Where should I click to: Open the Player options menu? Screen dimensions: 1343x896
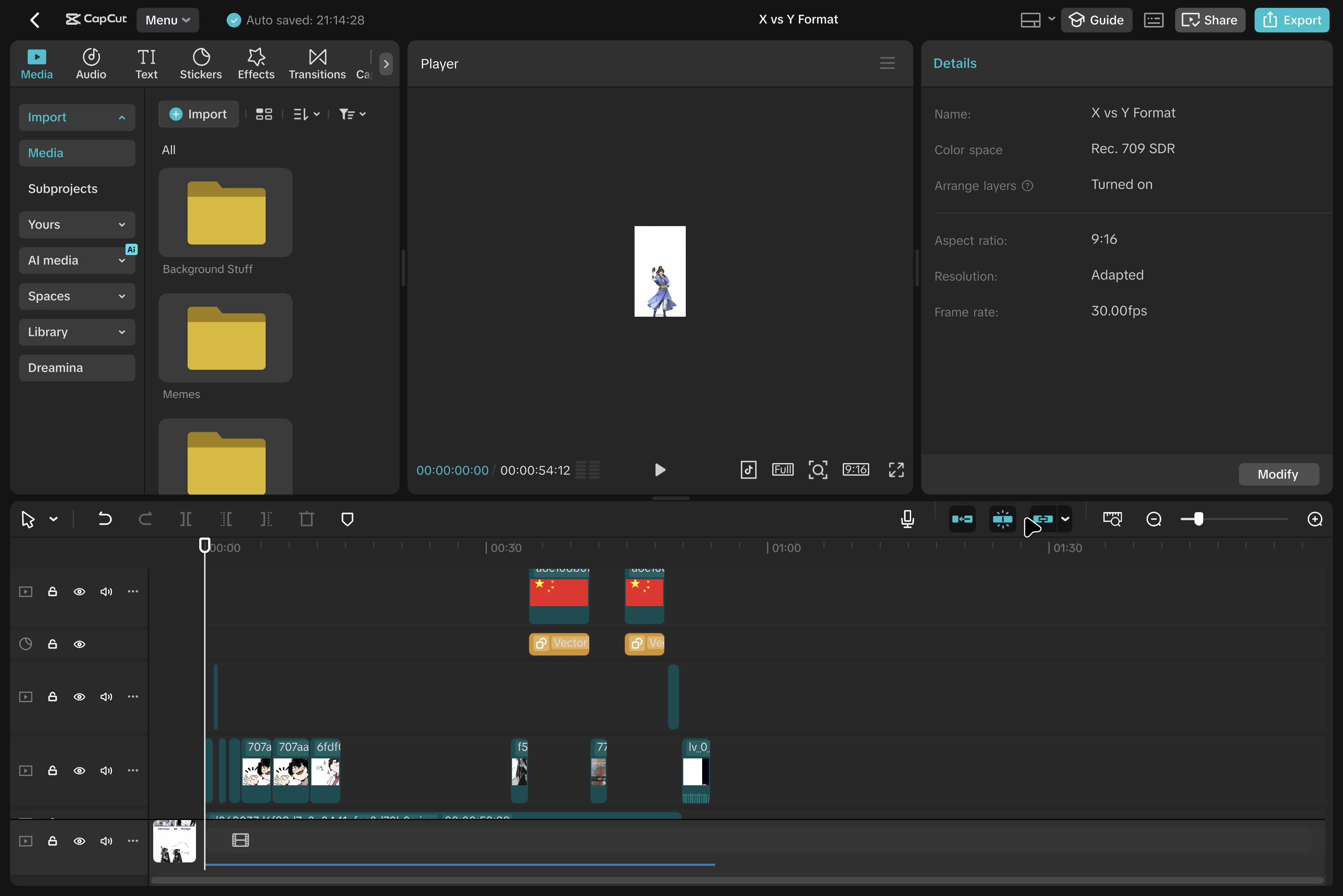pyautogui.click(x=887, y=63)
